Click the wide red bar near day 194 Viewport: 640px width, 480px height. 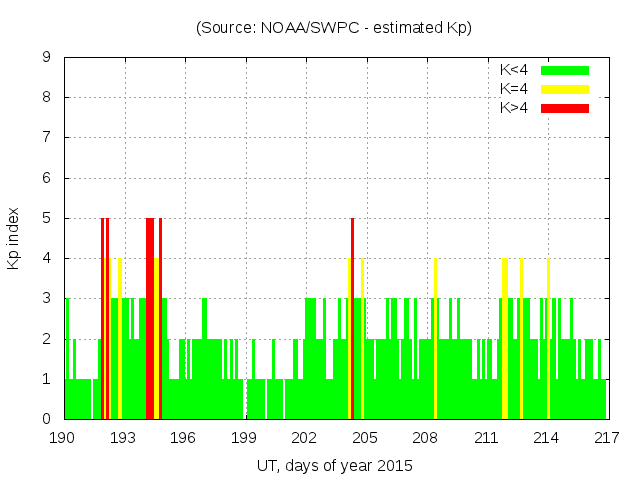pos(150,320)
